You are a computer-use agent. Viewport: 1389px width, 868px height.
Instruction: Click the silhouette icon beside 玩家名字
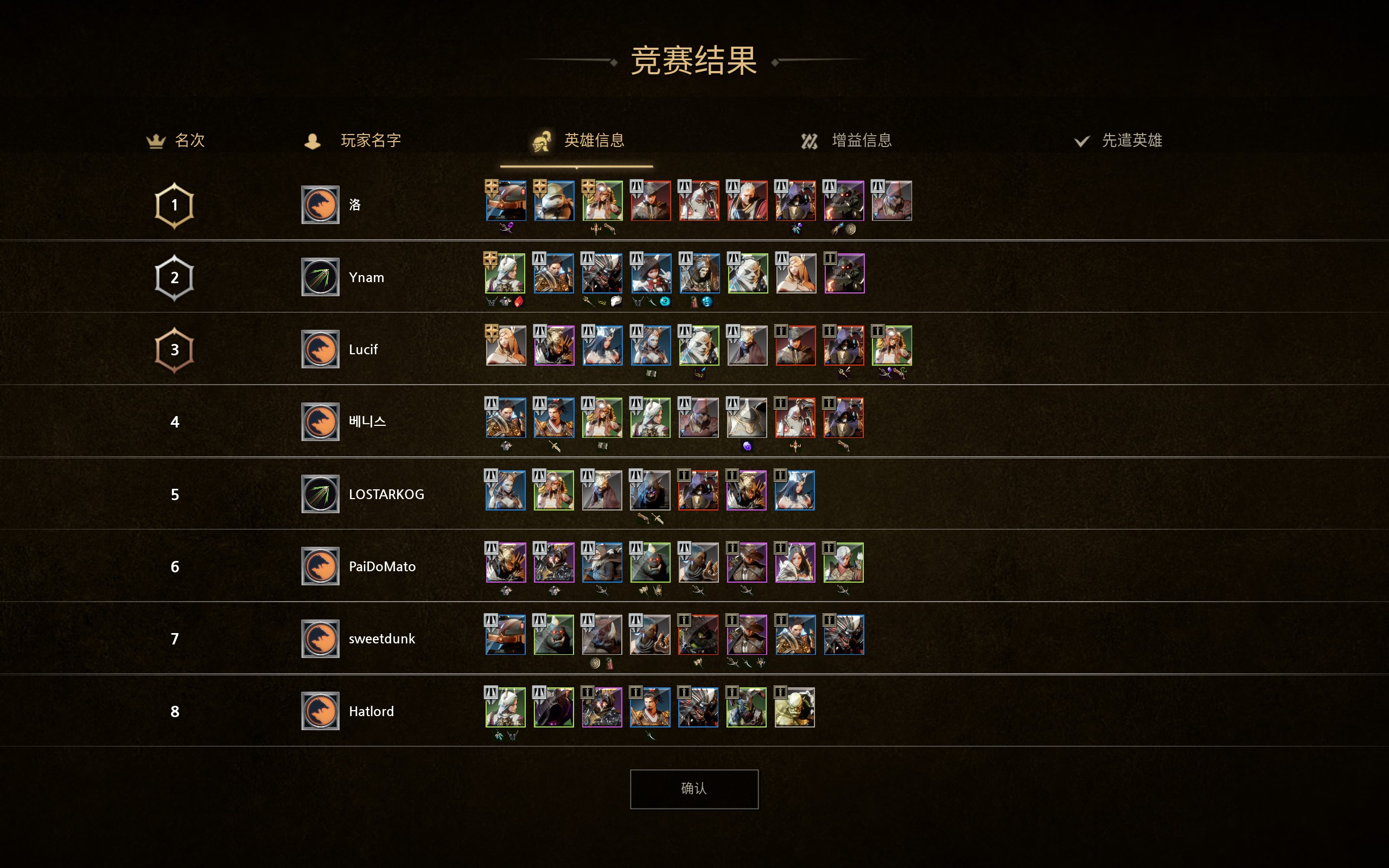pyautogui.click(x=312, y=141)
